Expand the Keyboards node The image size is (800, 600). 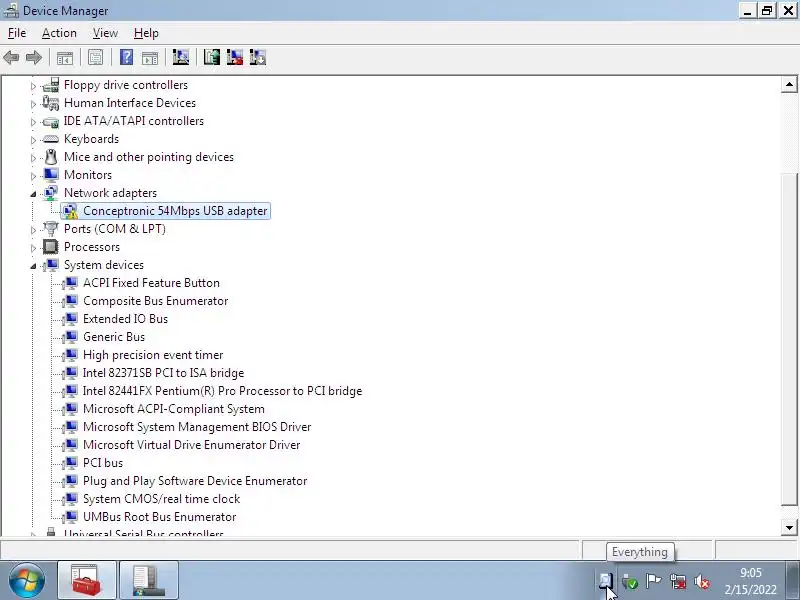pos(33,140)
